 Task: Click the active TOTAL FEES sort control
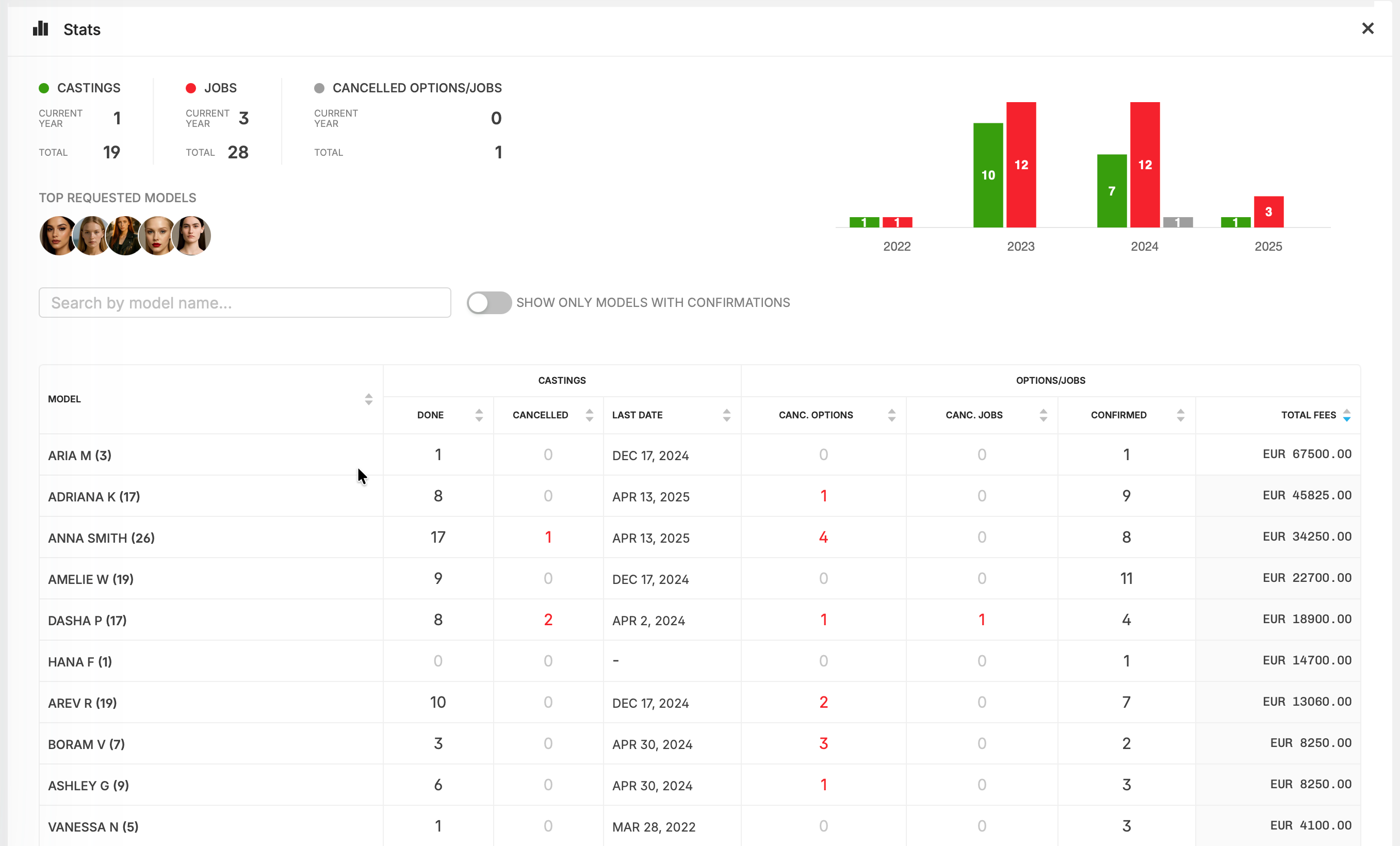(x=1345, y=415)
